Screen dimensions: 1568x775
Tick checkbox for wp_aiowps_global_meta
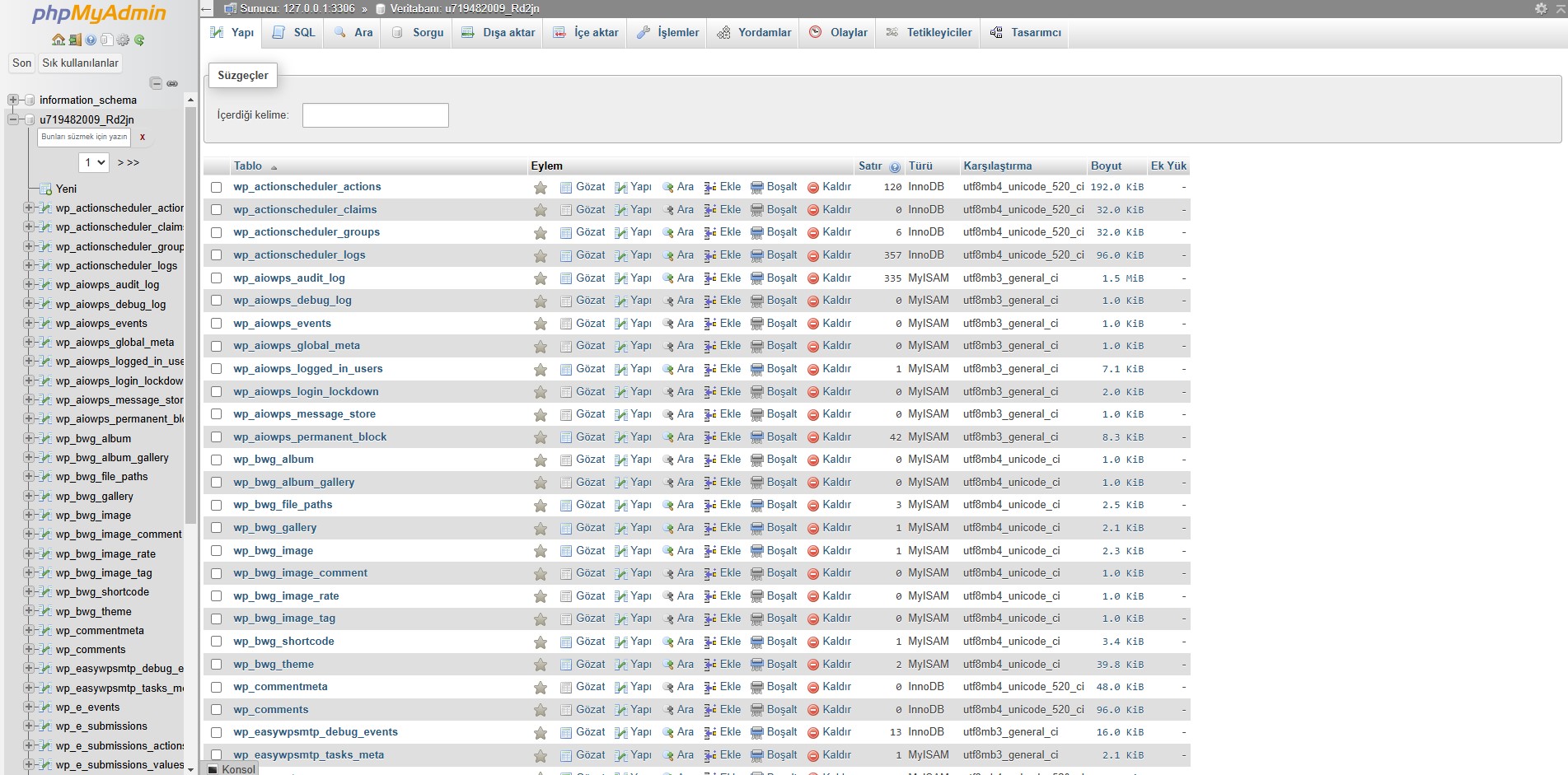pyautogui.click(x=216, y=346)
